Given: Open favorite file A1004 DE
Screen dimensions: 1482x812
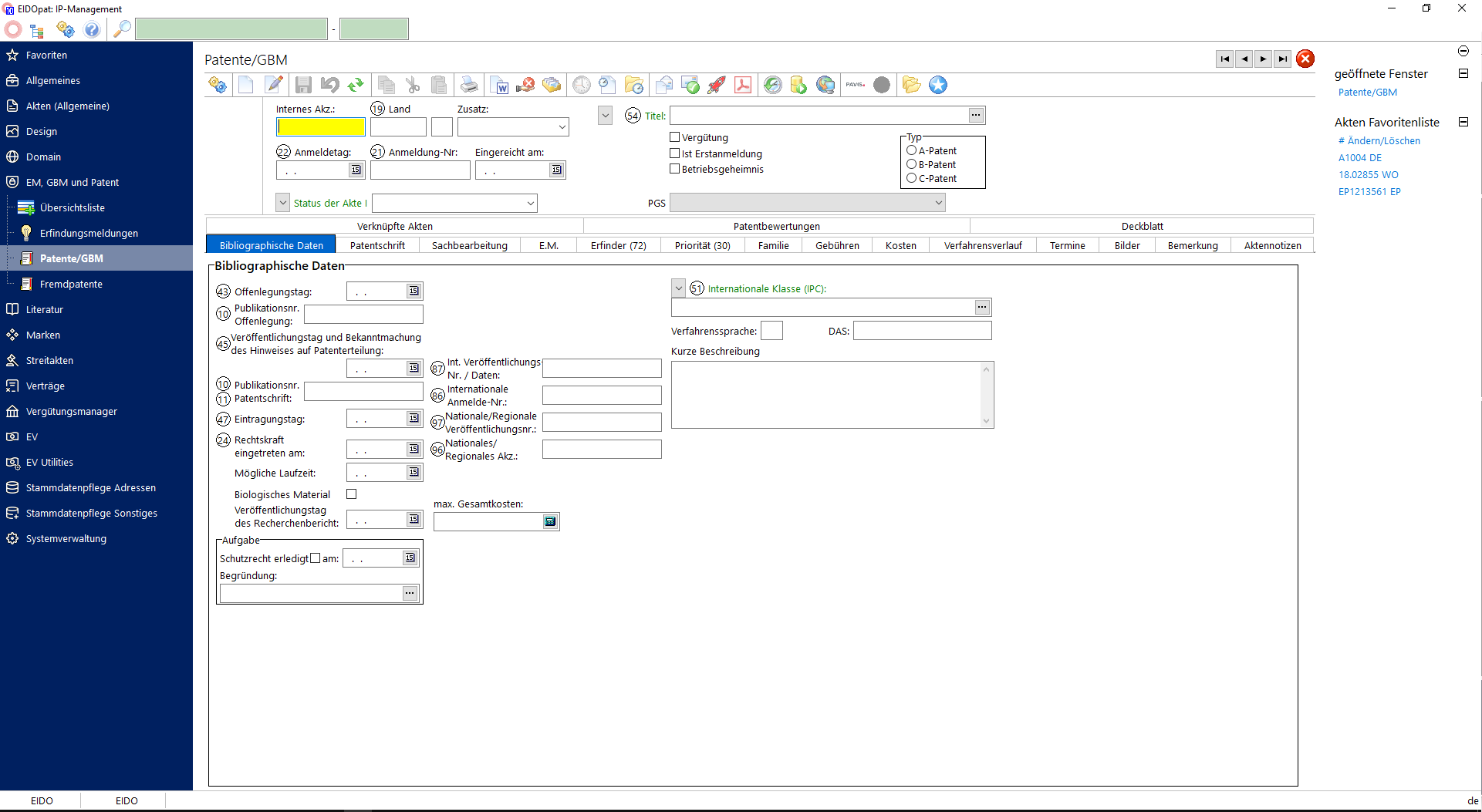Looking at the screenshot, I should pyautogui.click(x=1360, y=157).
